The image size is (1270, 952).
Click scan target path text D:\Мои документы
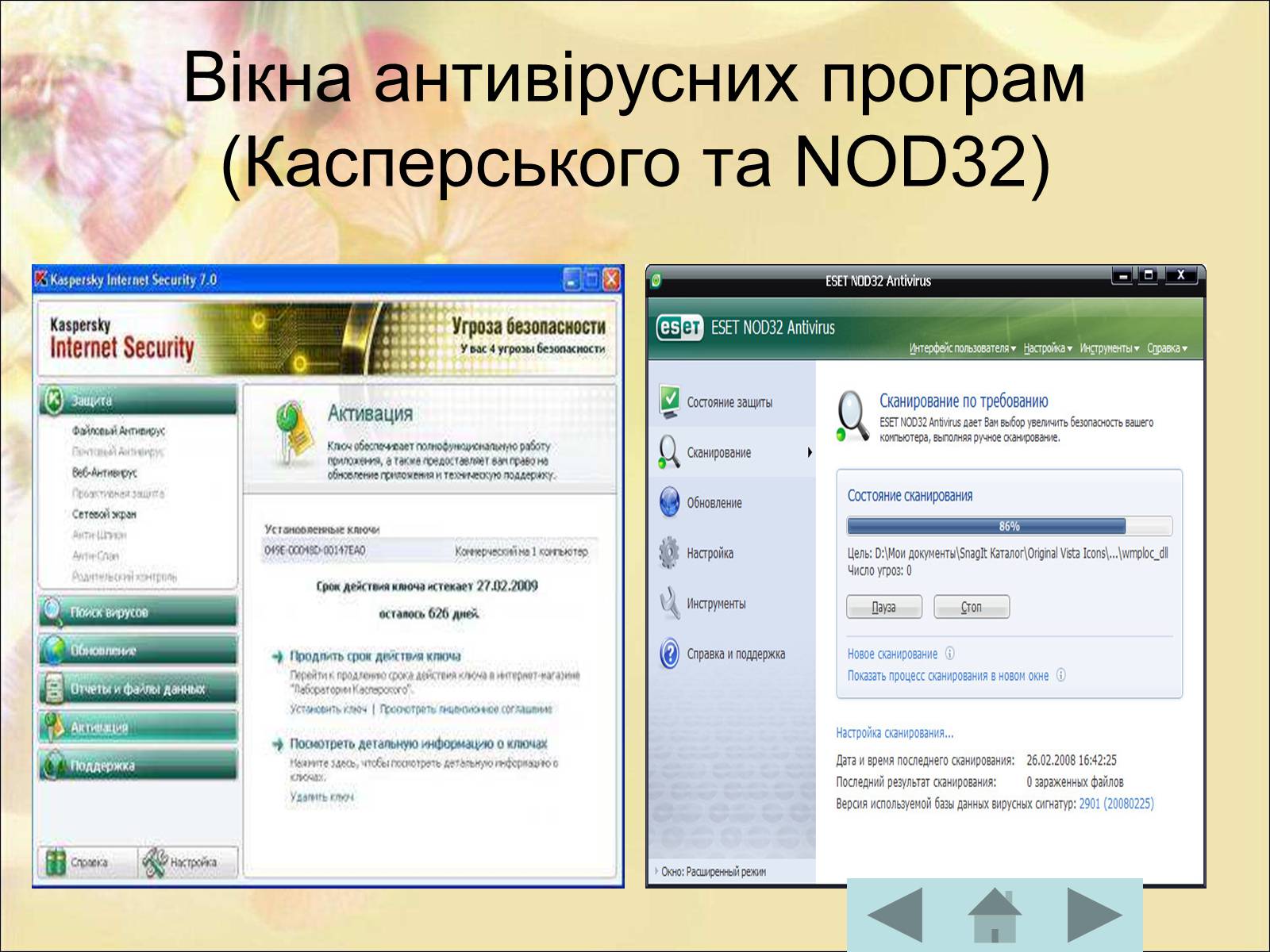1007,553
